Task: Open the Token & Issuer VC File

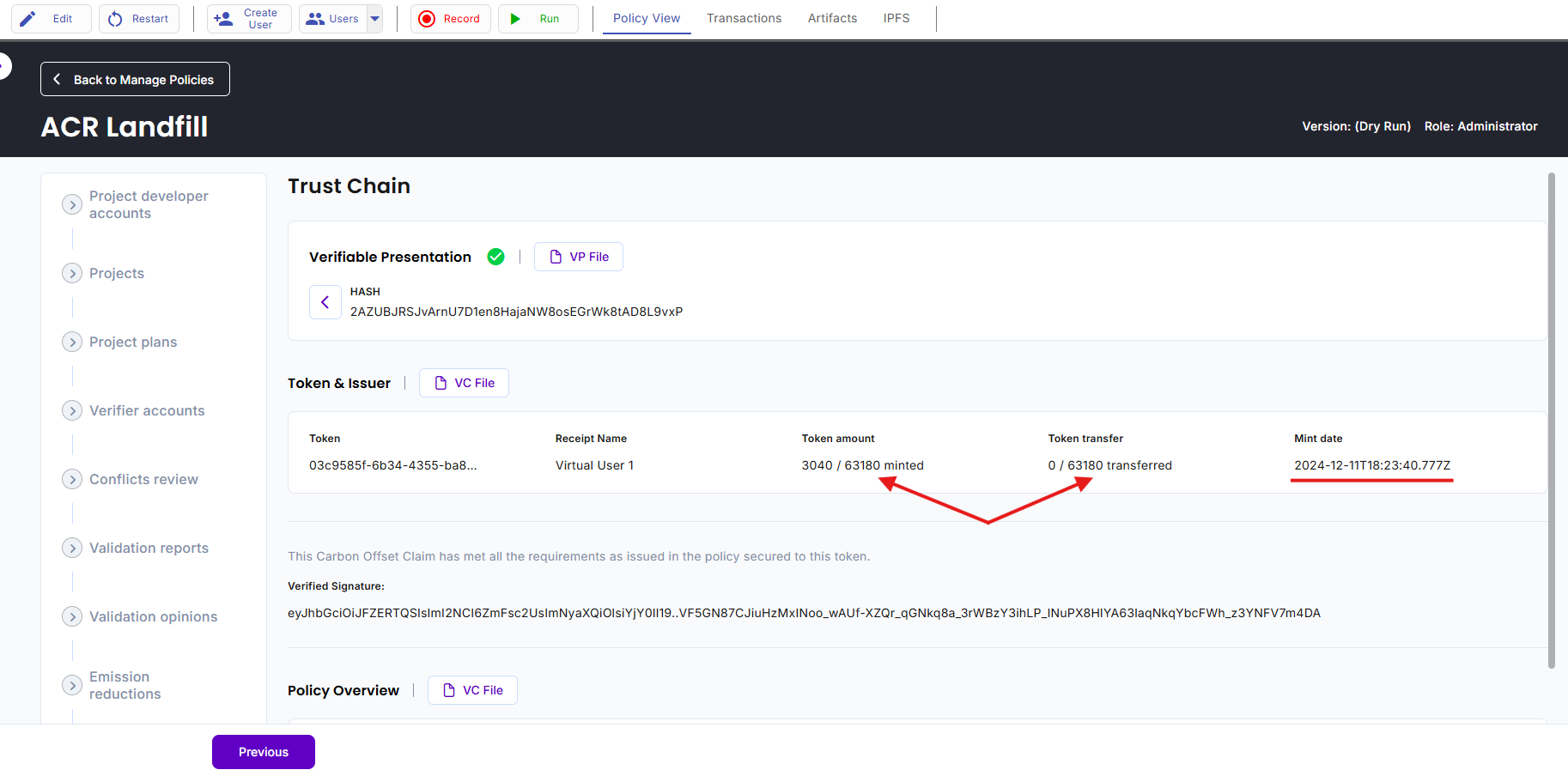Action: 464,383
